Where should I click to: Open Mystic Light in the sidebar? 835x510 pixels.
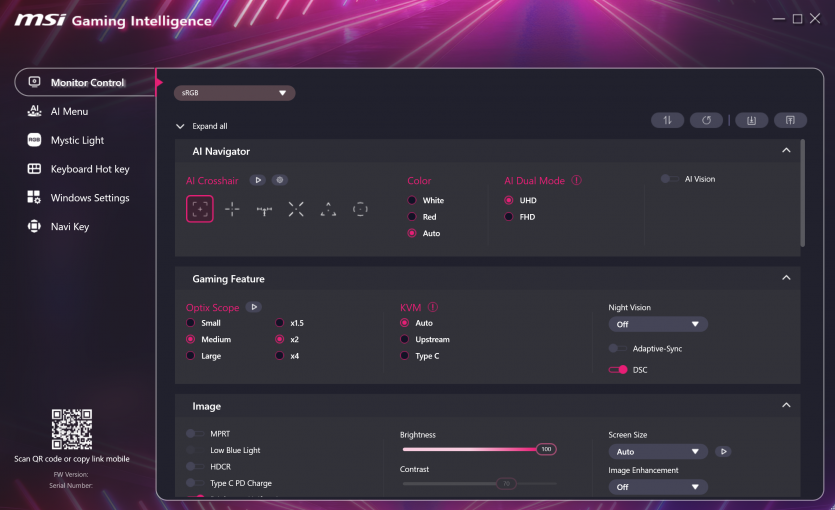pos(77,141)
